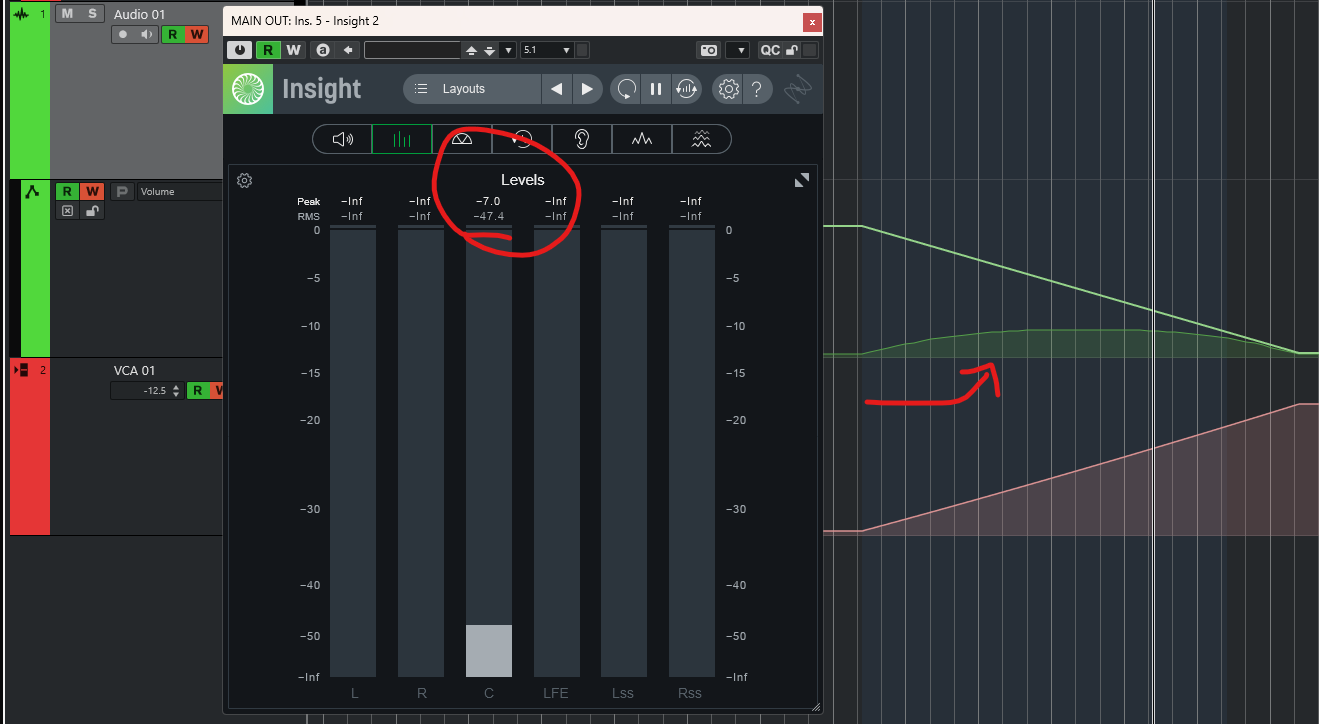Toggle Write automation on Audio 01 track

point(196,34)
